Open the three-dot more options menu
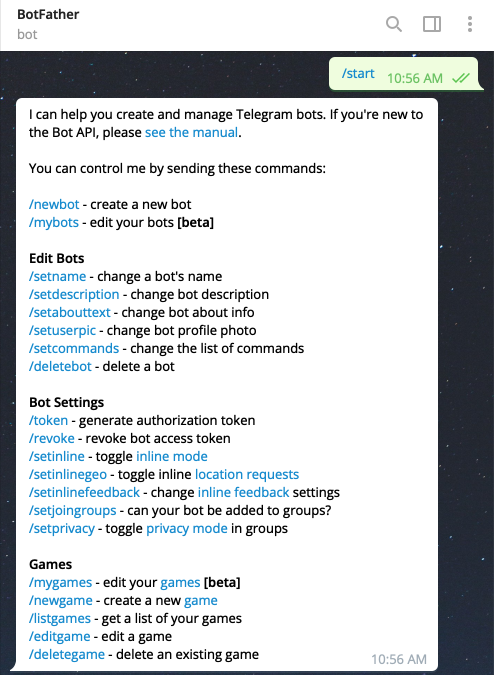 tap(470, 24)
